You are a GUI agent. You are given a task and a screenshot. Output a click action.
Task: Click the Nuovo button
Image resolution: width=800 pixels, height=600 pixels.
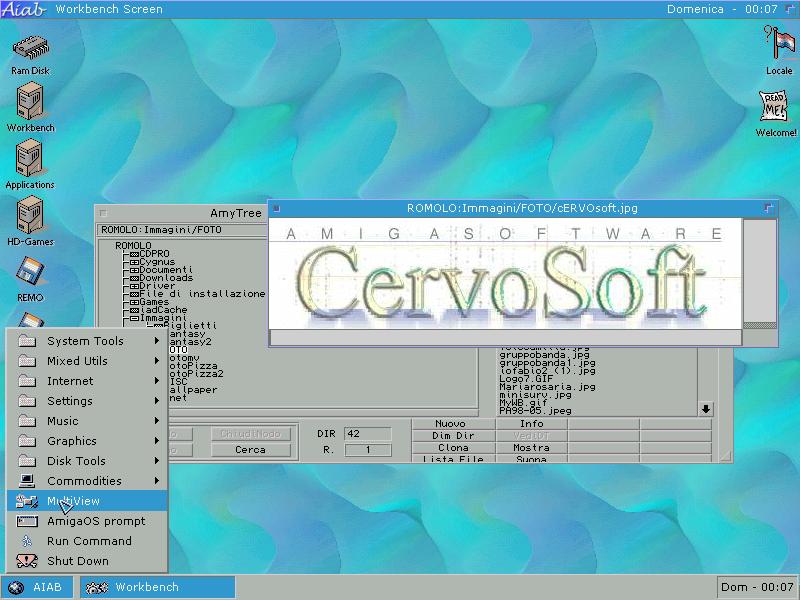click(453, 423)
